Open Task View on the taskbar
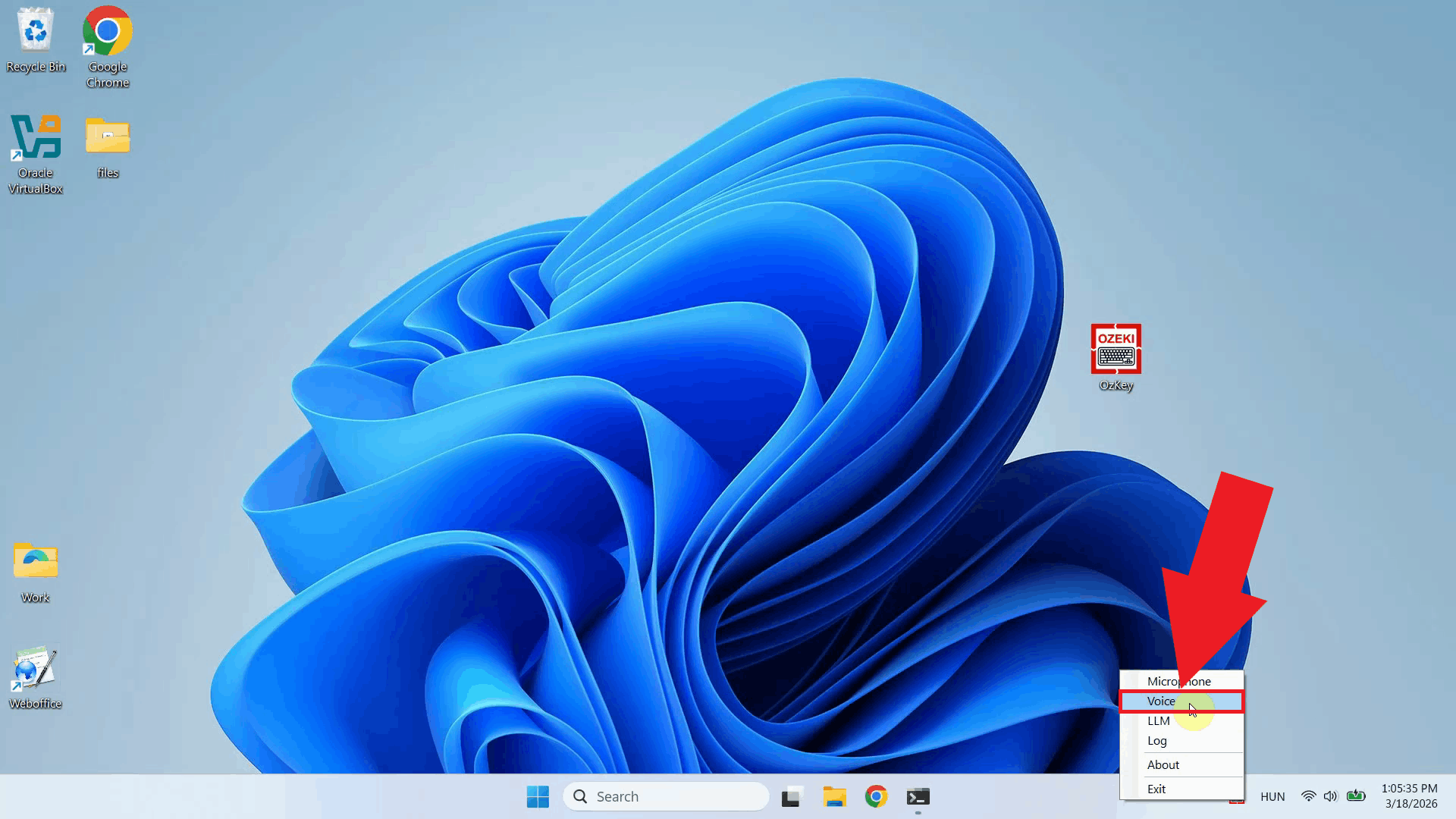Screen dimensions: 1456x819 pos(792,797)
